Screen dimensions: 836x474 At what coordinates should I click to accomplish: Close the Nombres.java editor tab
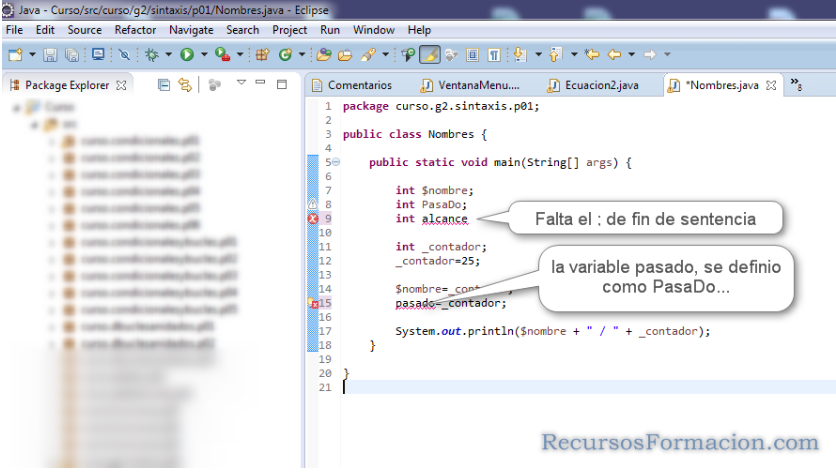[x=771, y=85]
